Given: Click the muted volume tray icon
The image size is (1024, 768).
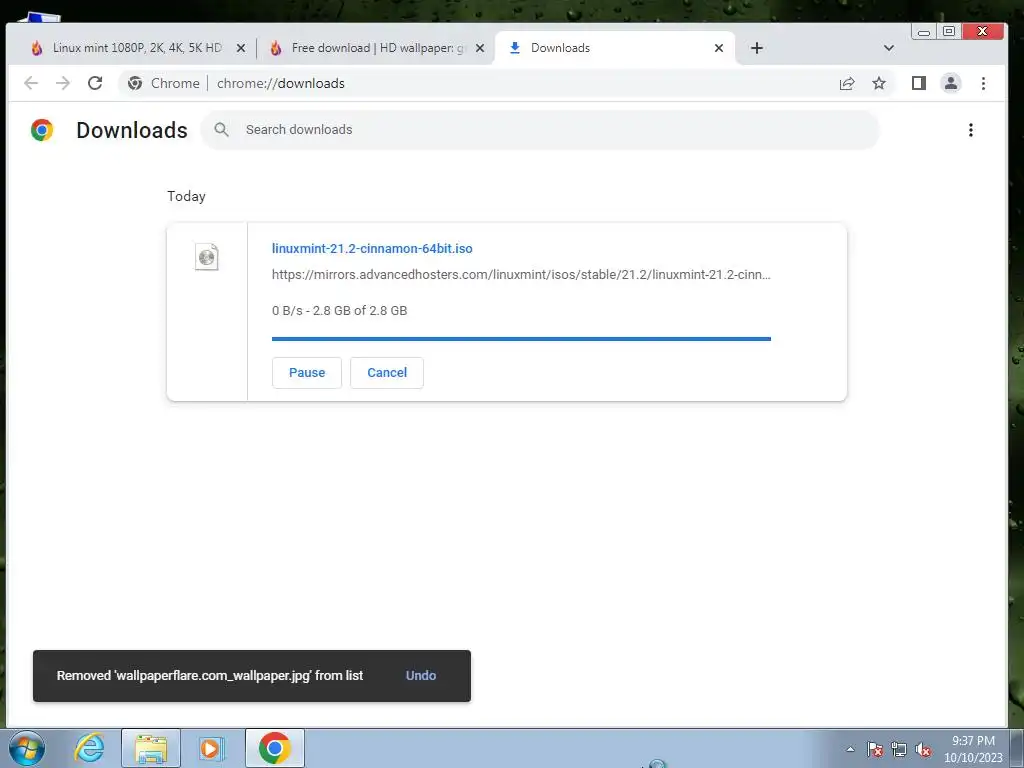Looking at the screenshot, I should pos(923,749).
